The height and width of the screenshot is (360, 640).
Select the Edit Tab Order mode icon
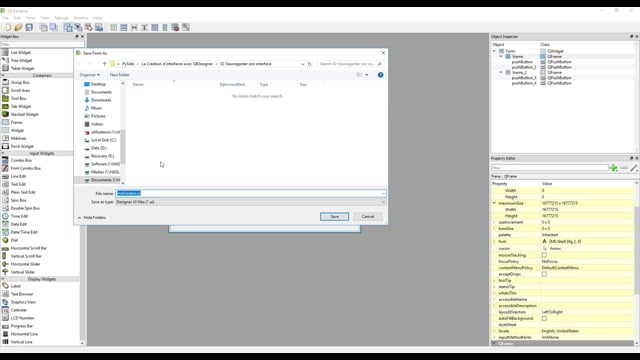[99, 27]
